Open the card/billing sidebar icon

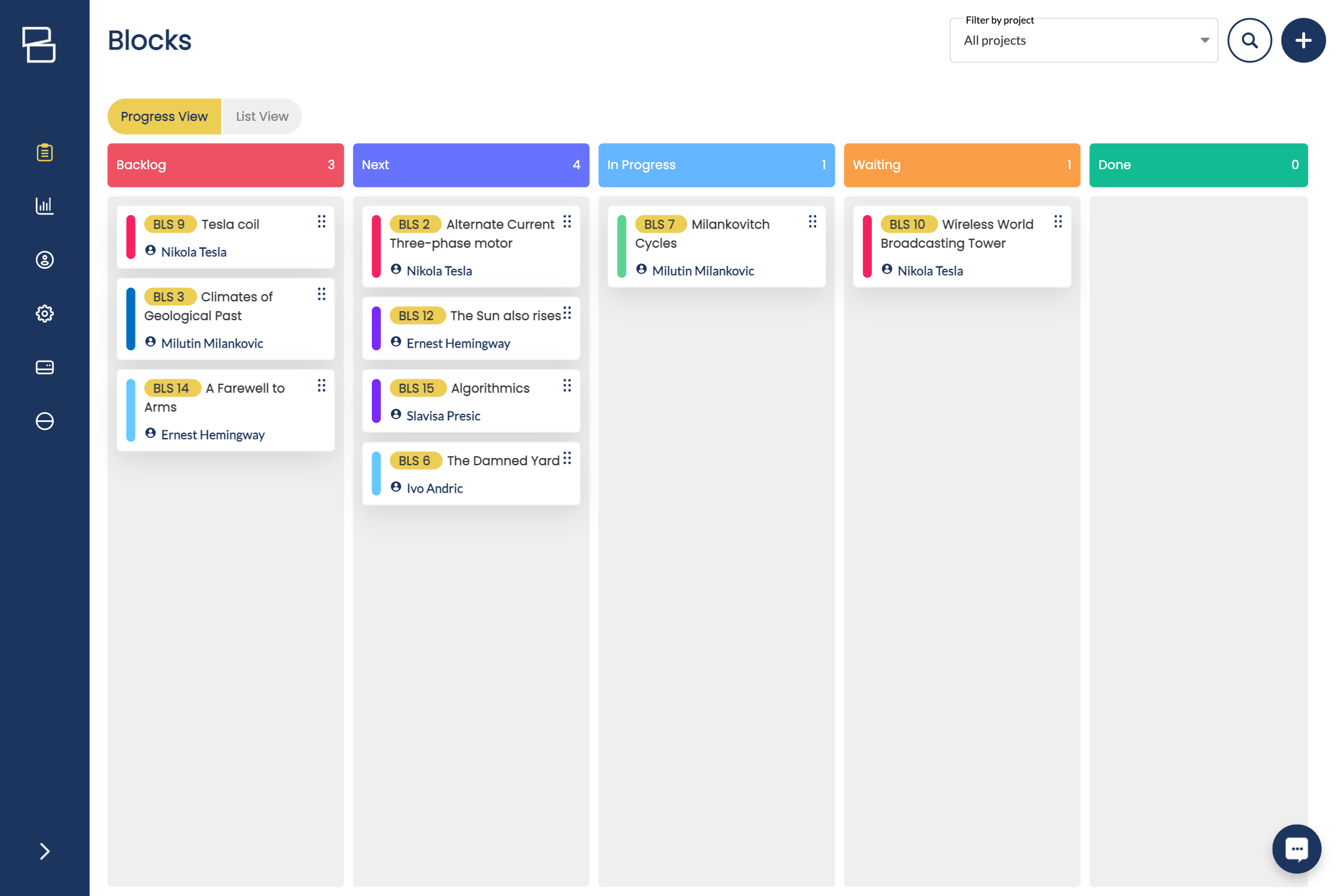(45, 367)
